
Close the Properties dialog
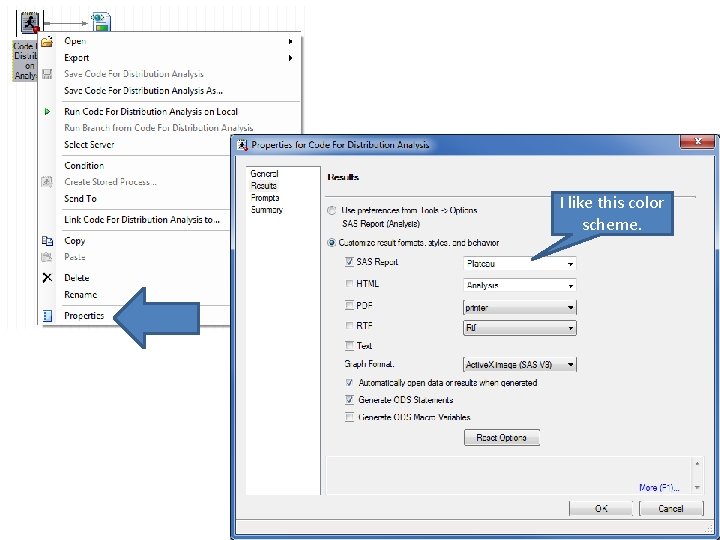click(697, 142)
